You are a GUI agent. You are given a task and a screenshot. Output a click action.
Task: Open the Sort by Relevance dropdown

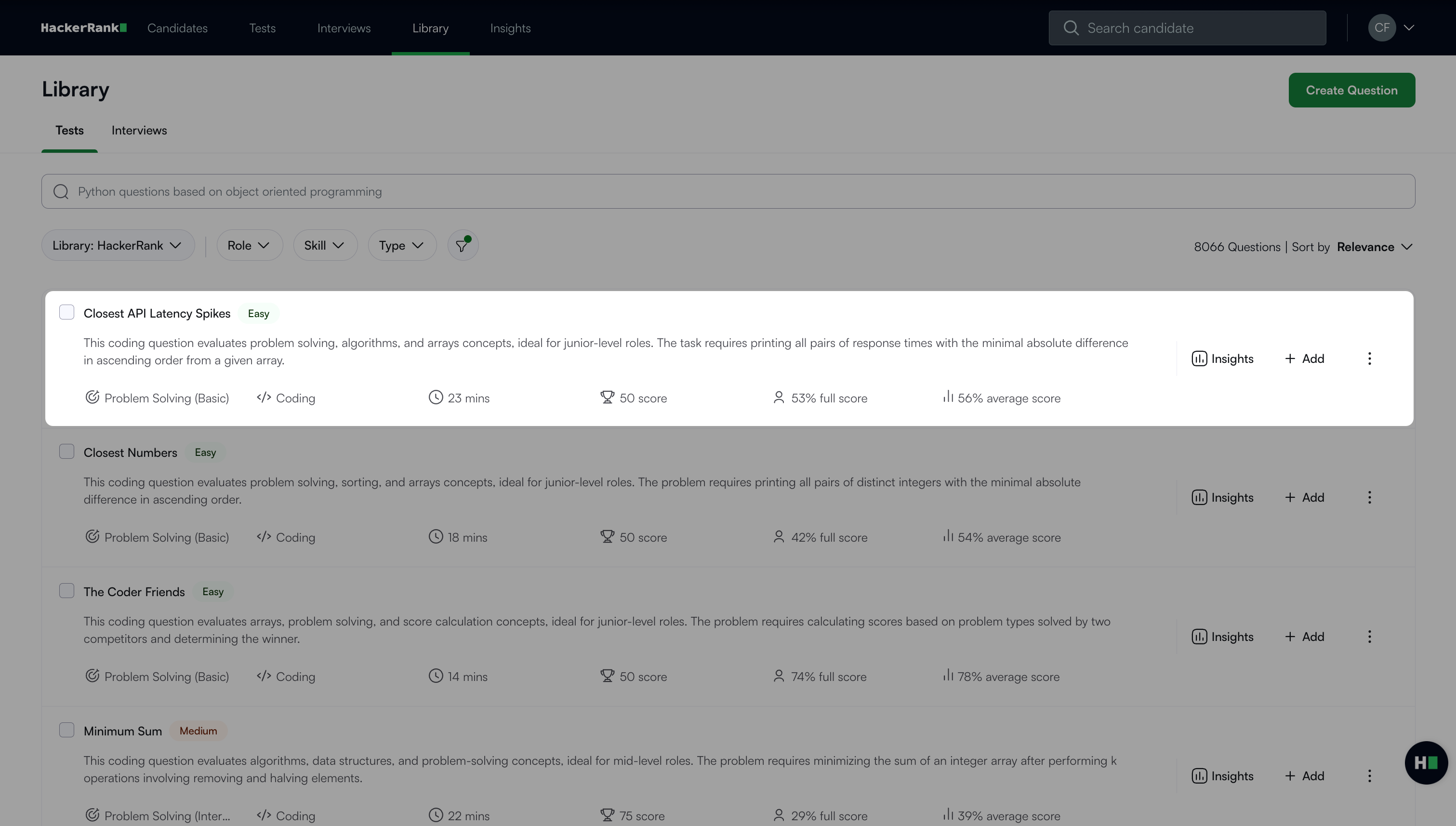(1374, 247)
